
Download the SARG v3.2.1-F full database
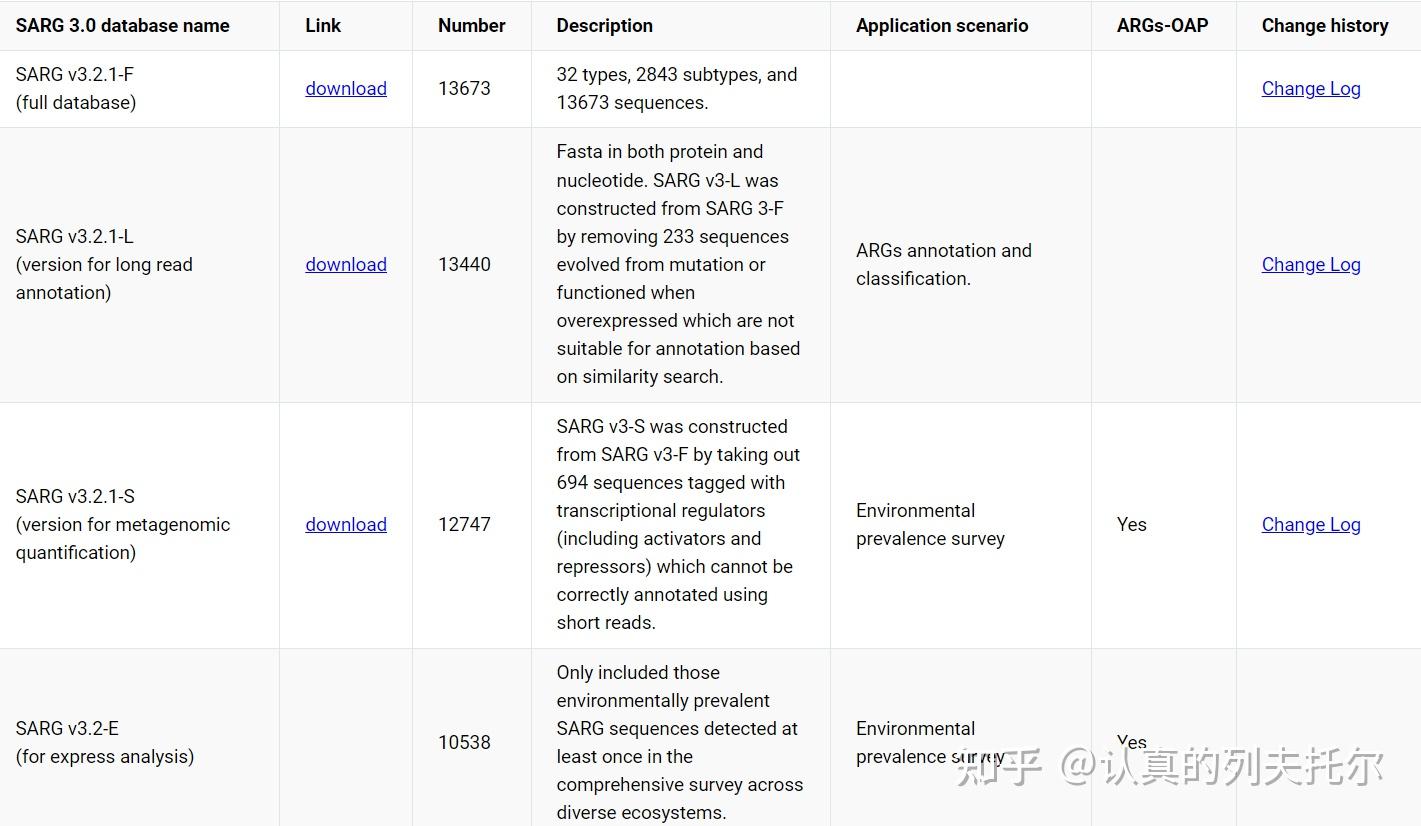[x=346, y=88]
